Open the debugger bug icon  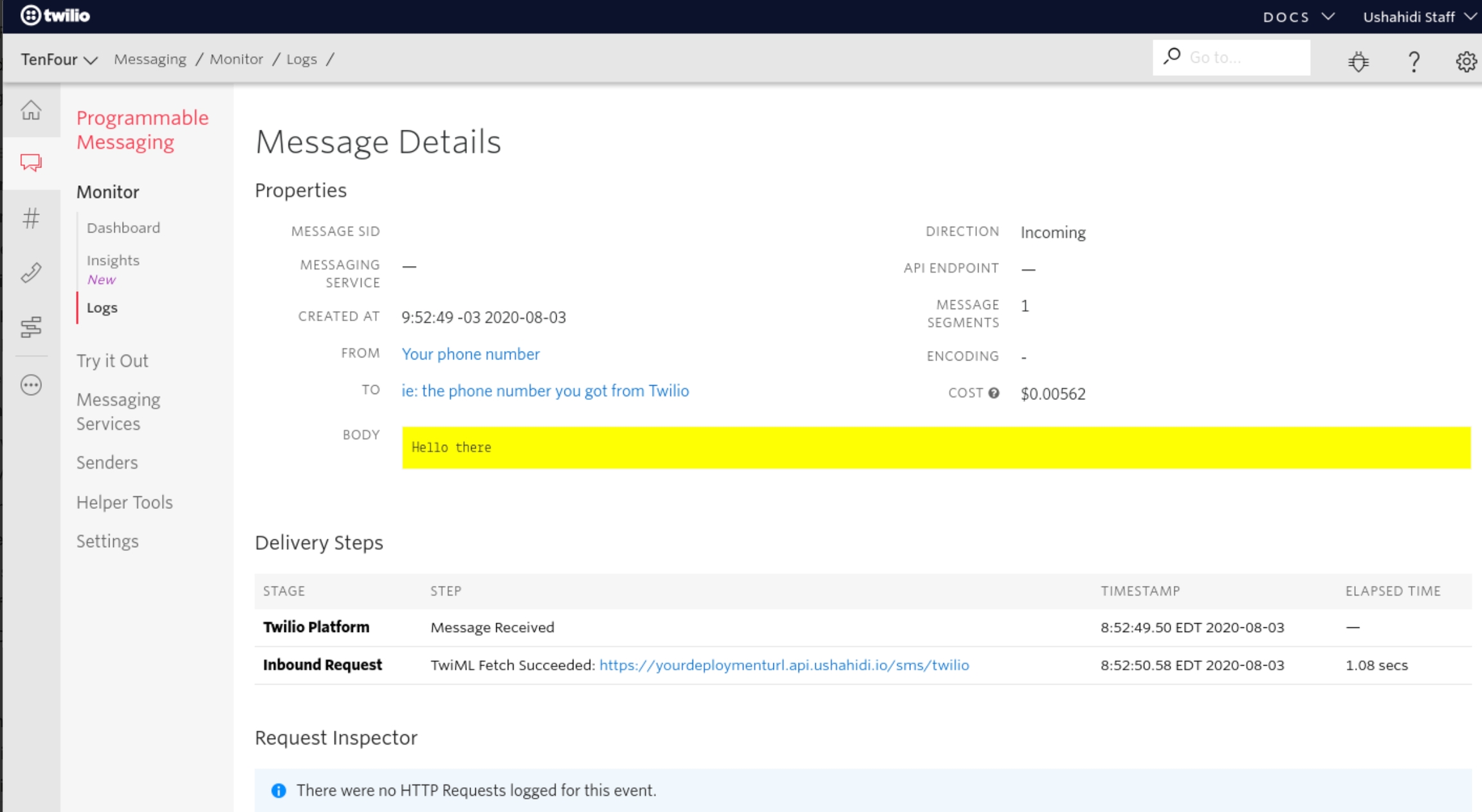[x=1358, y=61]
